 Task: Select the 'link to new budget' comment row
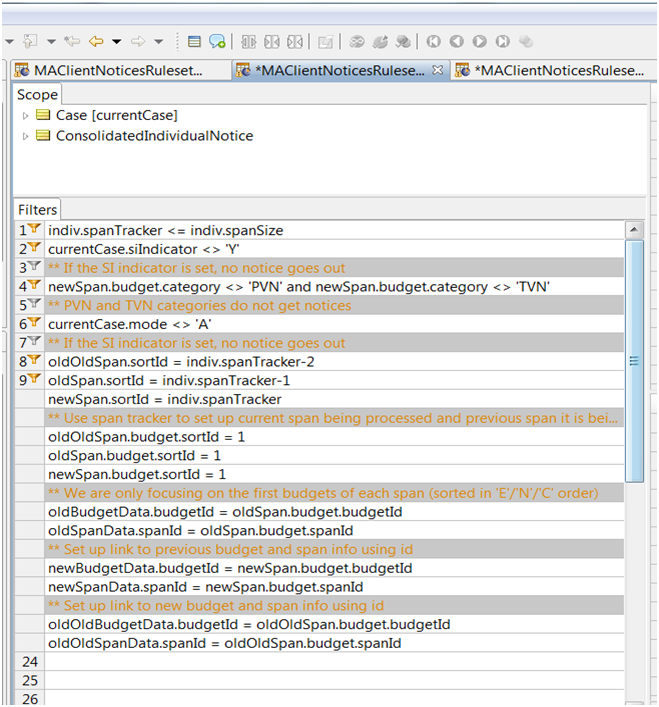pyautogui.click(x=334, y=606)
